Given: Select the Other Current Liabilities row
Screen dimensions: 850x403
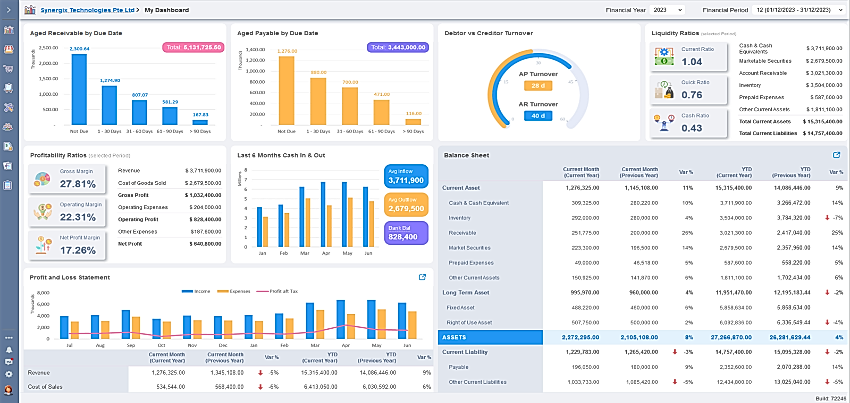Looking at the screenshot, I should [x=643, y=382].
